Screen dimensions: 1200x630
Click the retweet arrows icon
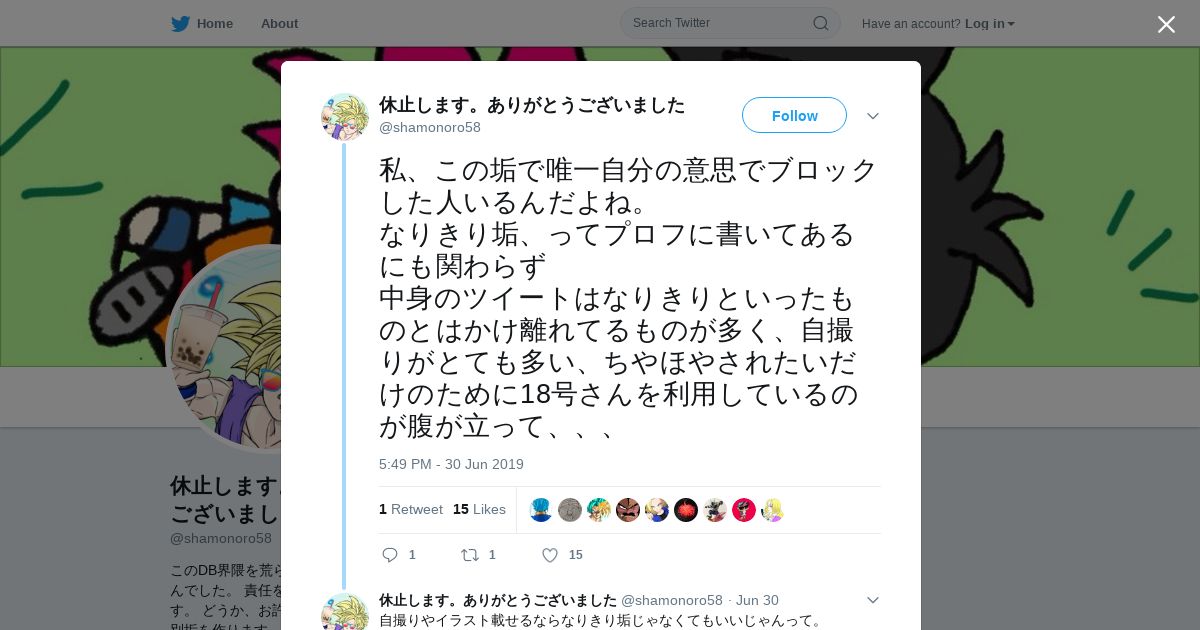click(x=469, y=555)
